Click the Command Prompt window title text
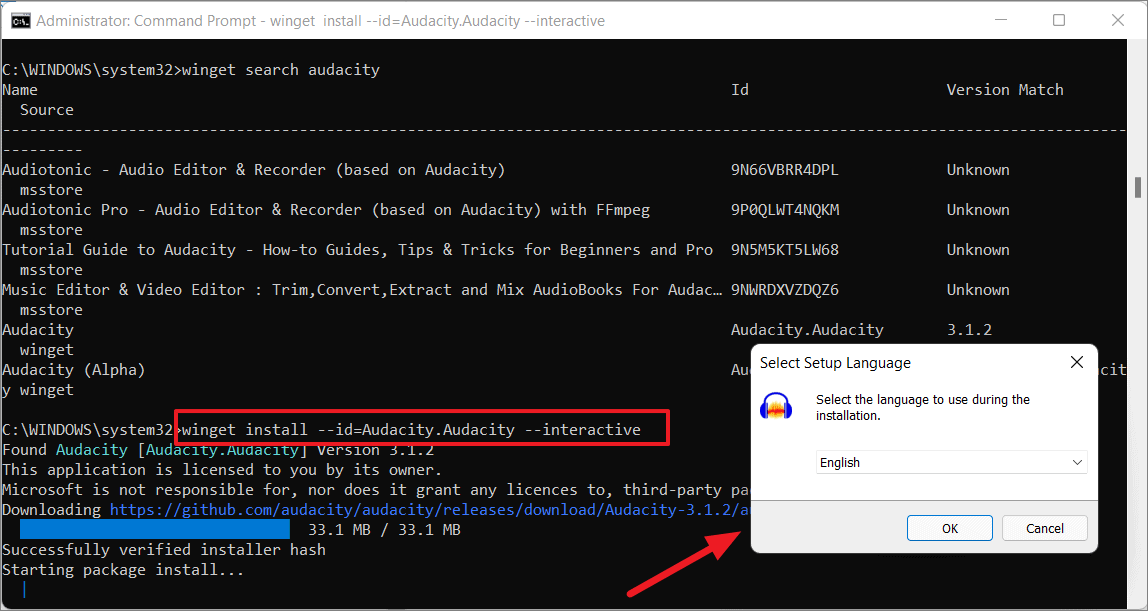1148x611 pixels. tap(321, 21)
